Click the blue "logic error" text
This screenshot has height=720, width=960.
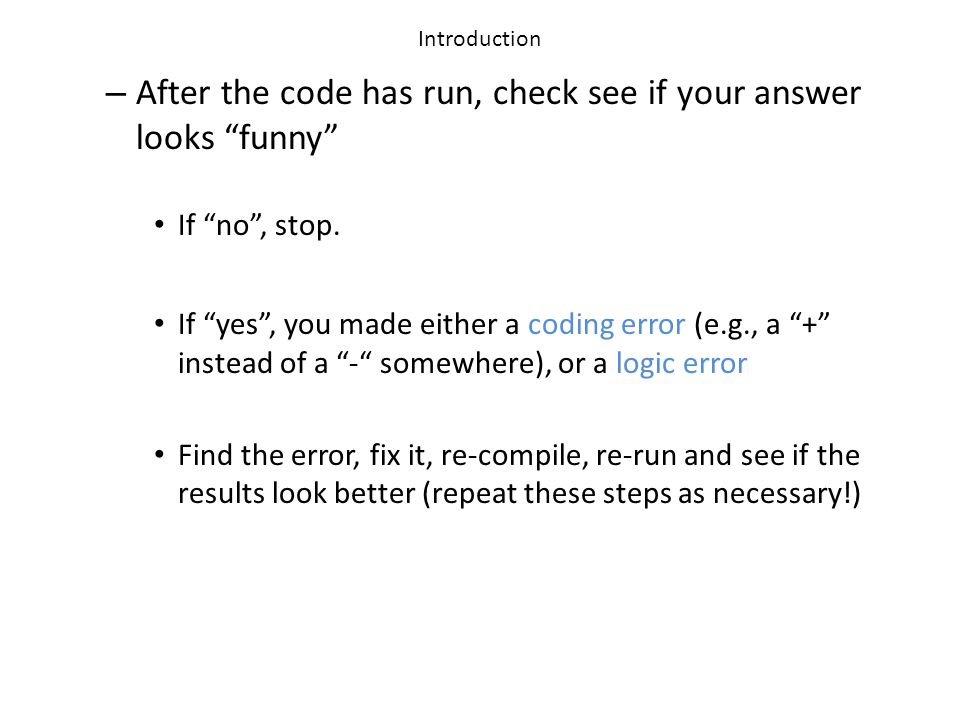681,364
